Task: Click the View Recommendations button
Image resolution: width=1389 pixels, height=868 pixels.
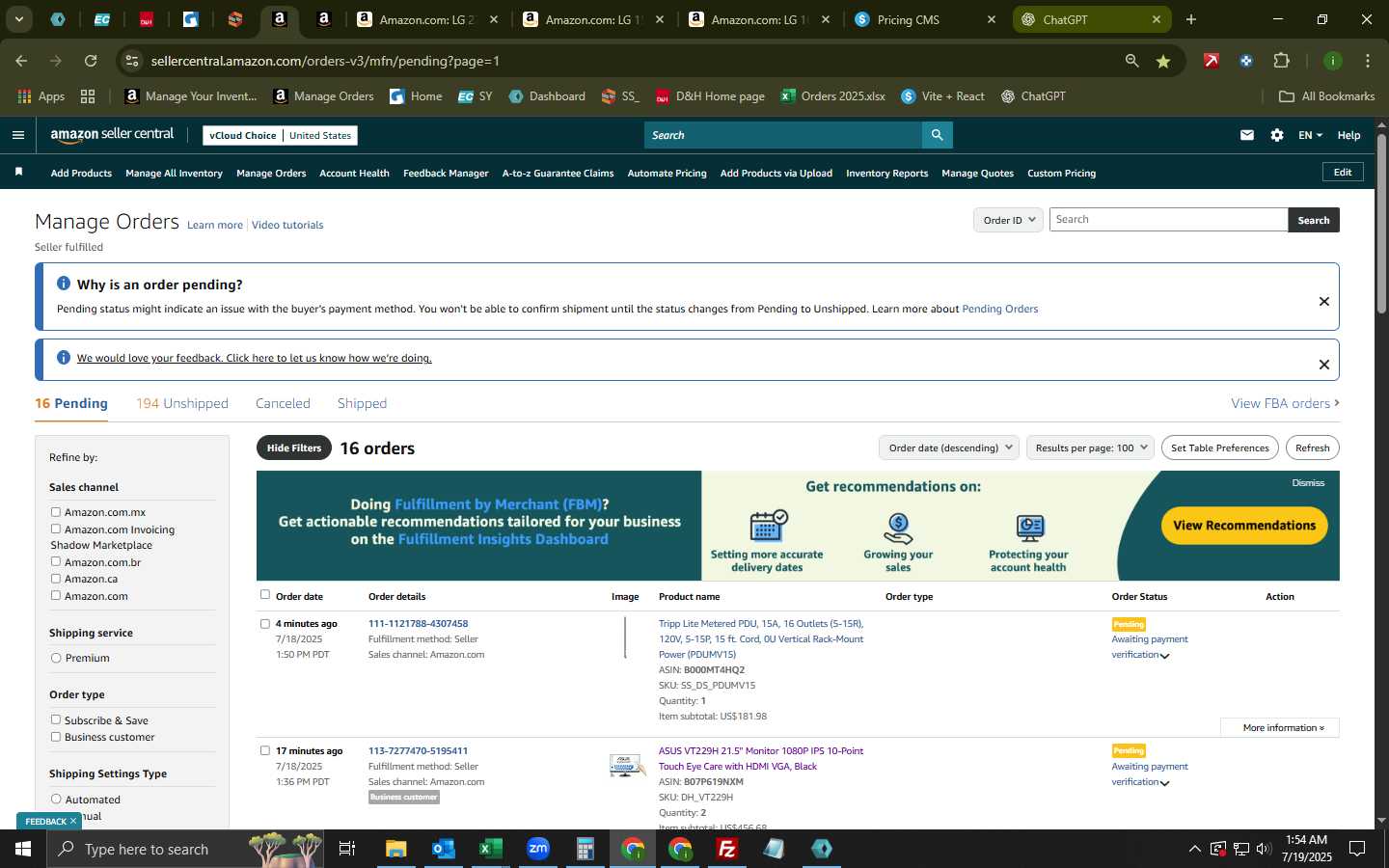Action: (1244, 526)
